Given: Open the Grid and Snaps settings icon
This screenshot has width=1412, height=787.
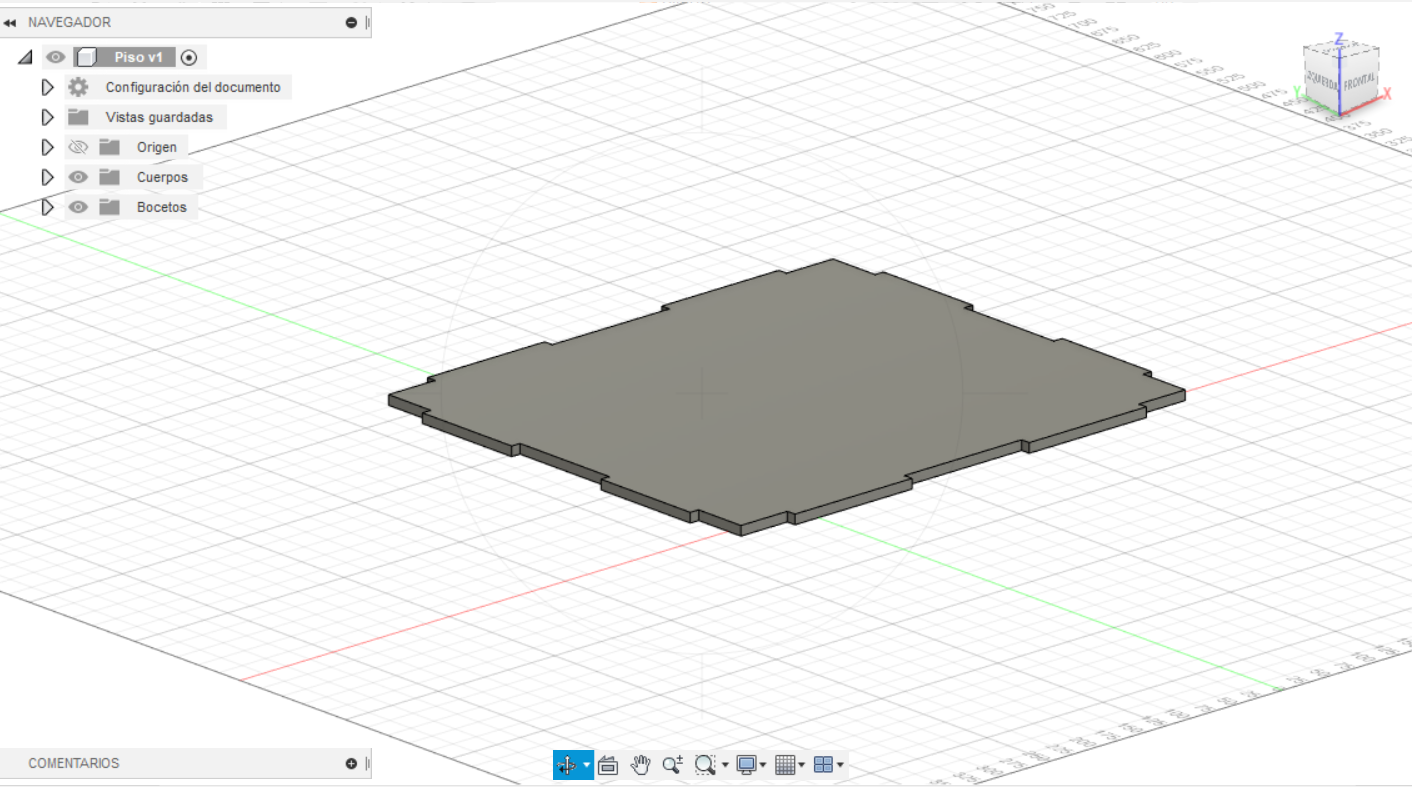Looking at the screenshot, I should pyautogui.click(x=785, y=765).
